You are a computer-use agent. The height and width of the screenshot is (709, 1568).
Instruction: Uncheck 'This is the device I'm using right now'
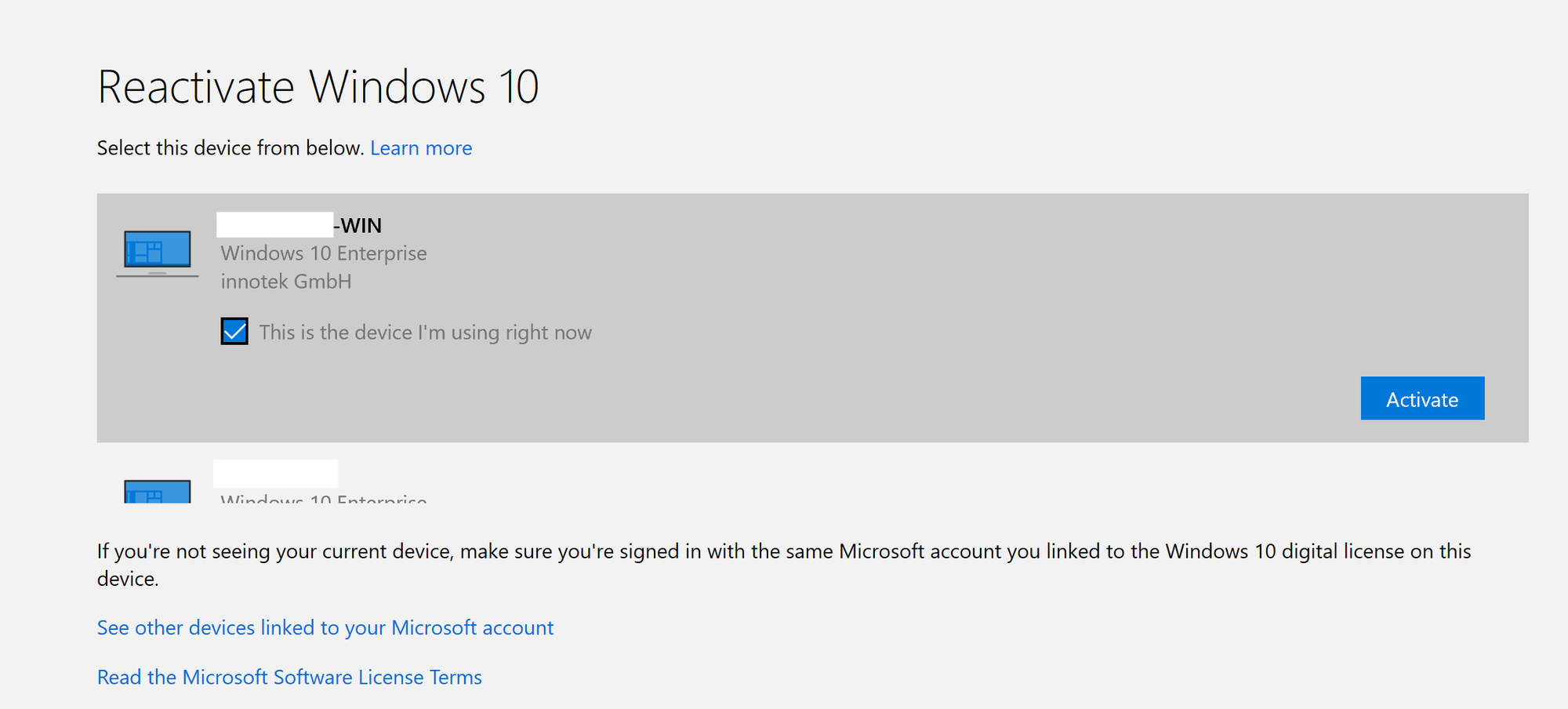pos(234,332)
